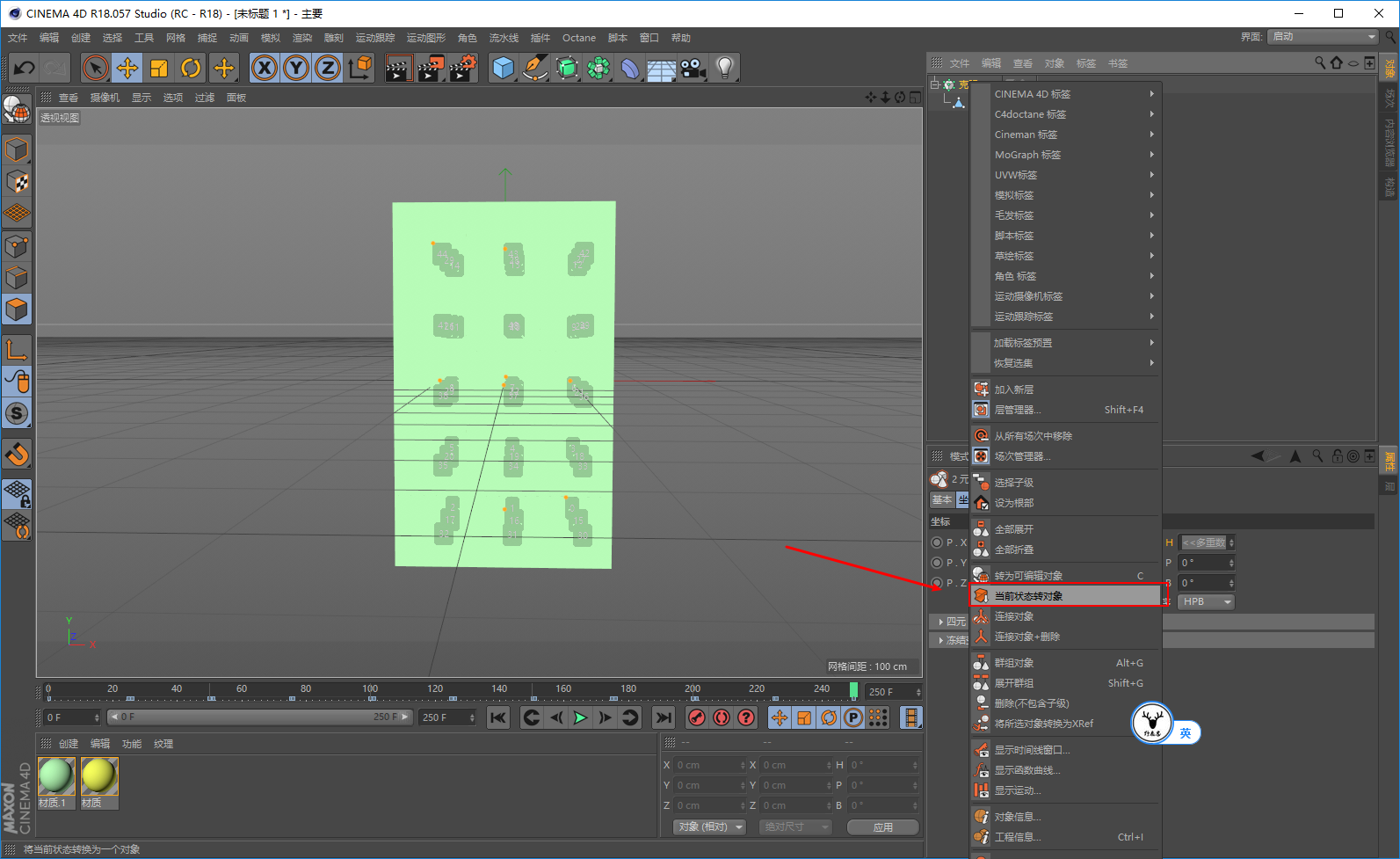Toggle Autokeying record button
This screenshot has width=1400, height=859.
point(722,718)
